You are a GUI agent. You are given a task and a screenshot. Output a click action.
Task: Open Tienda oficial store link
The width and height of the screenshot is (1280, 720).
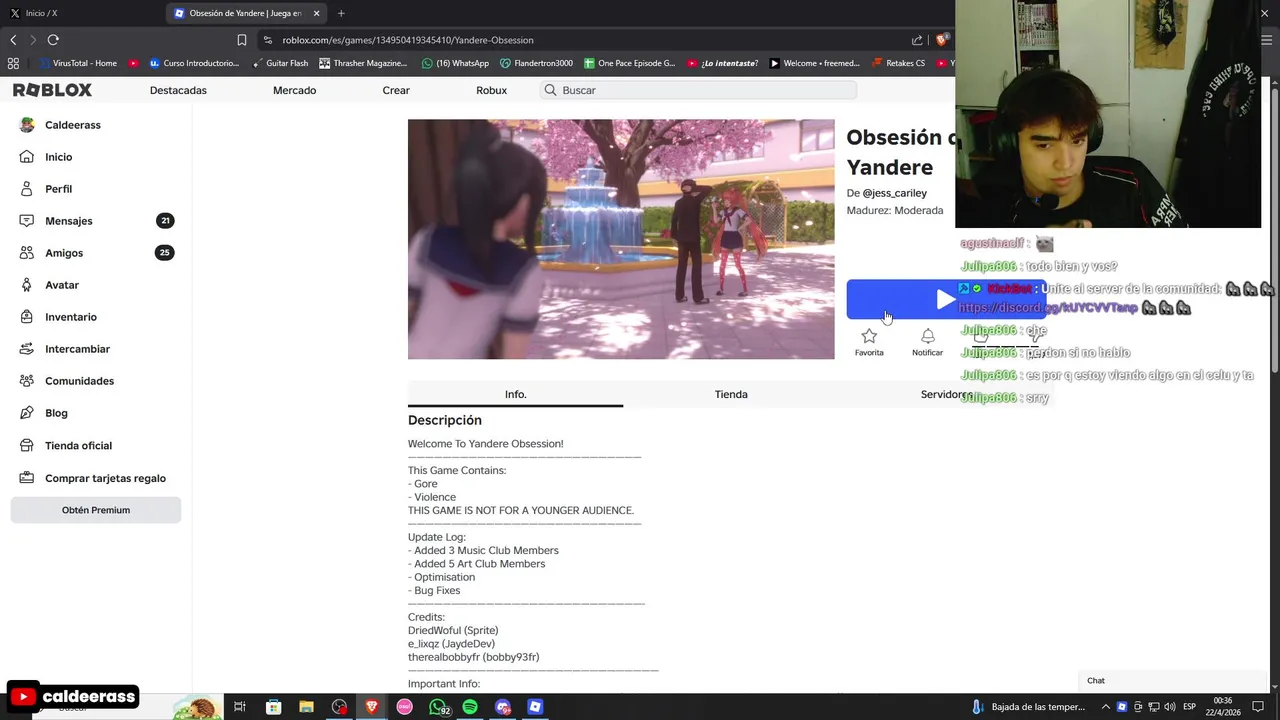[78, 446]
